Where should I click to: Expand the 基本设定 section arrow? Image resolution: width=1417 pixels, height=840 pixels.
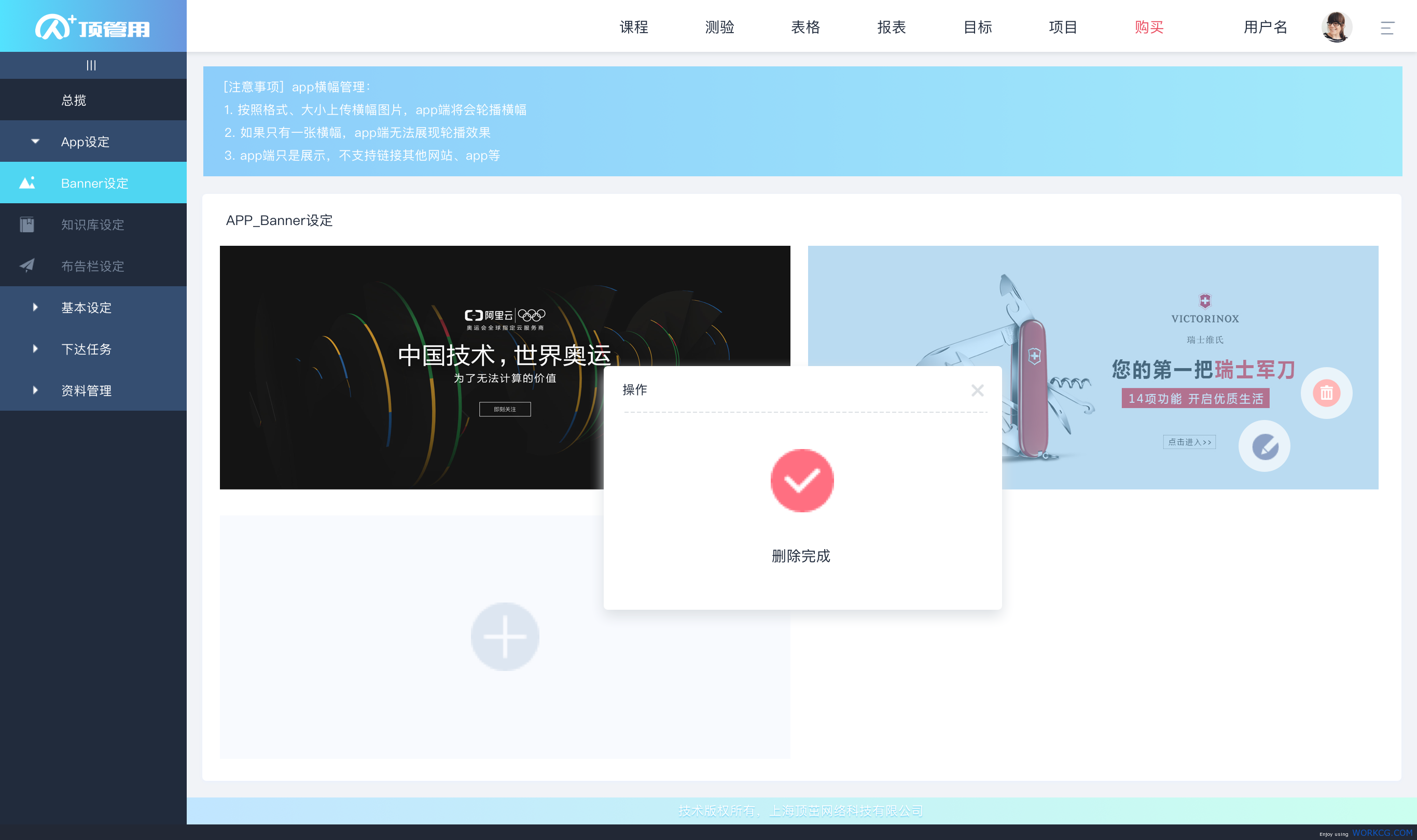(35, 307)
